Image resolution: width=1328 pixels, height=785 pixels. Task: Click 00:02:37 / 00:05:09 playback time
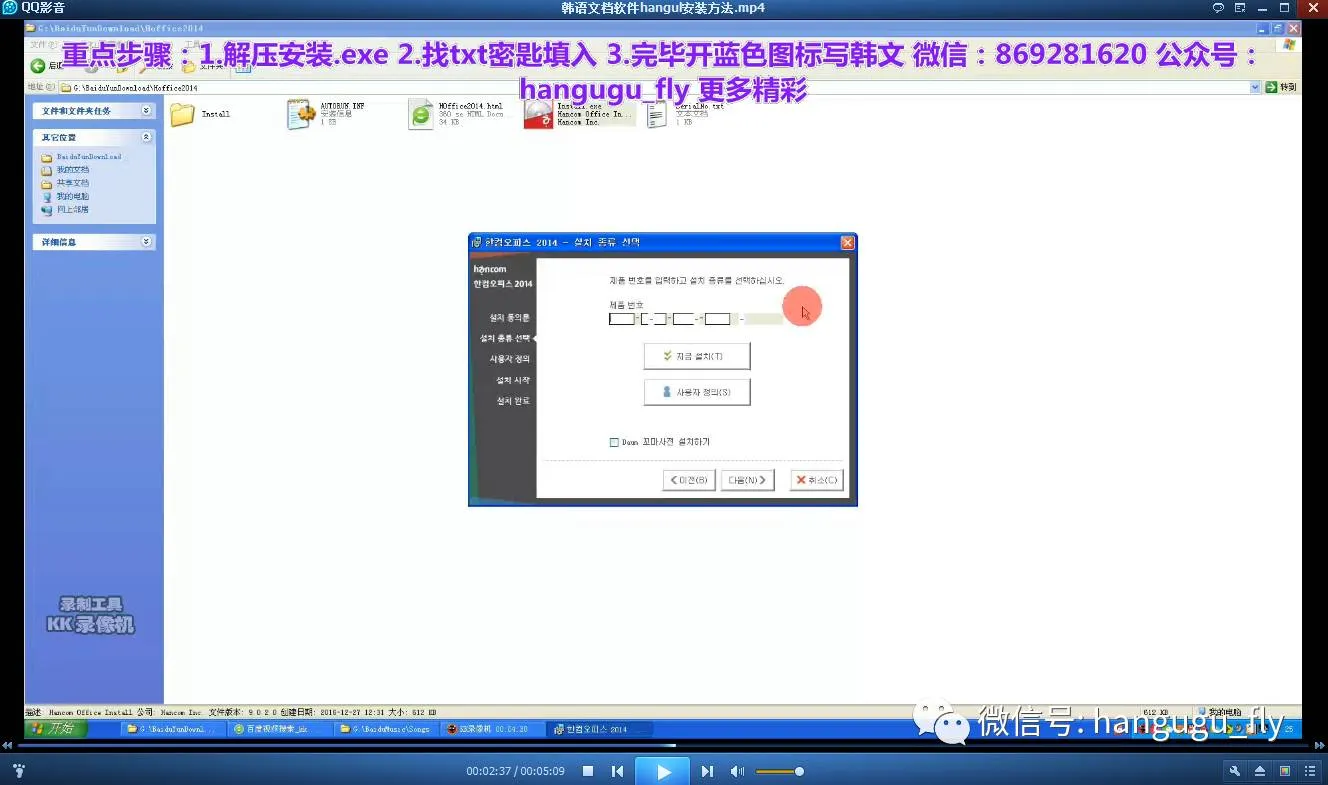515,771
